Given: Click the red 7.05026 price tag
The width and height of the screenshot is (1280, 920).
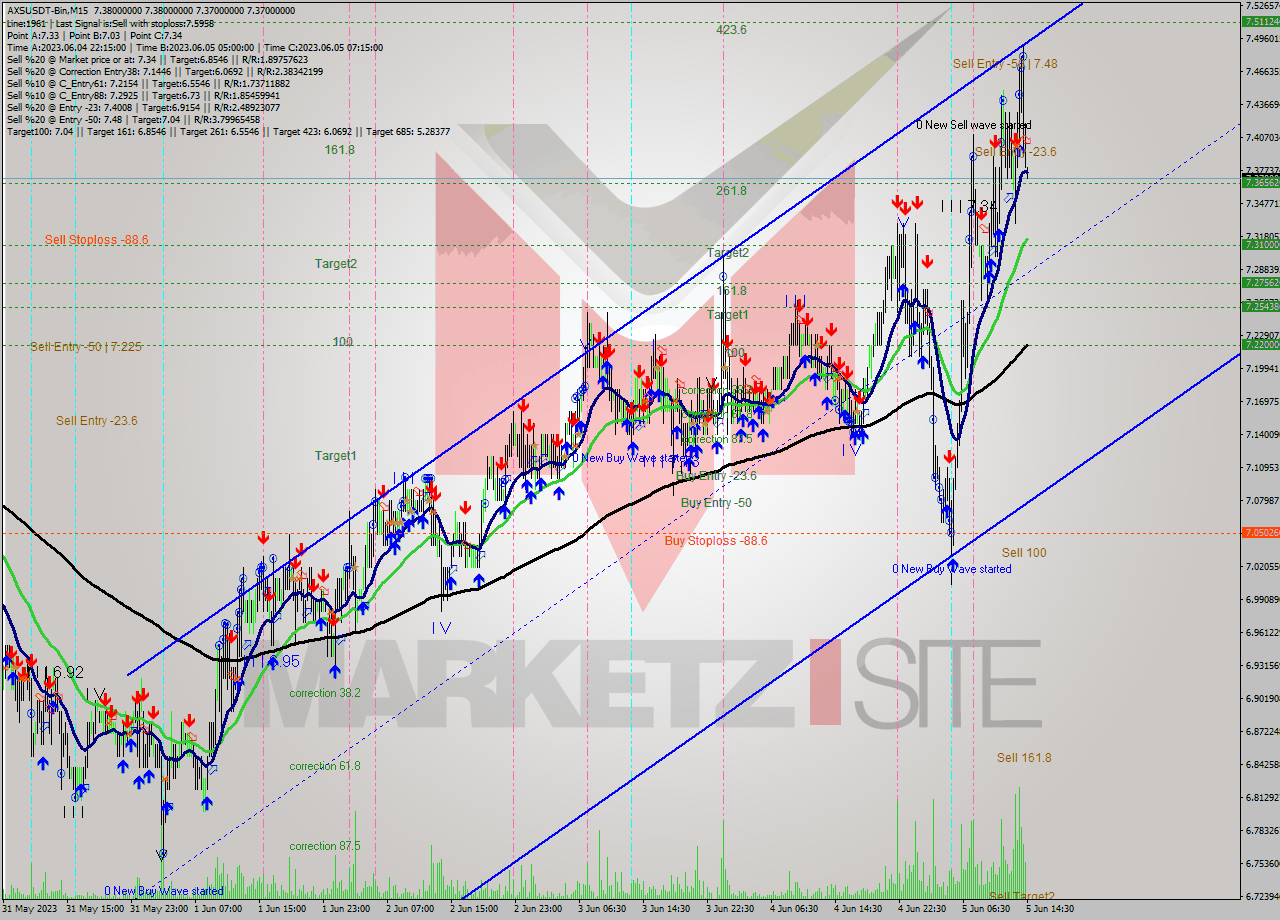Looking at the screenshot, I should coord(1260,533).
